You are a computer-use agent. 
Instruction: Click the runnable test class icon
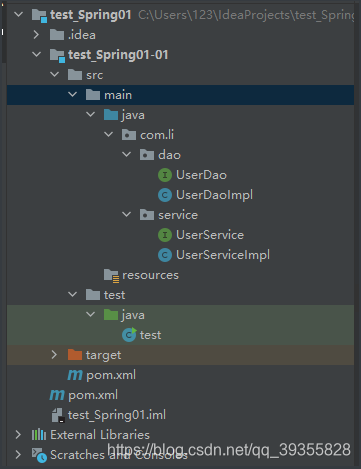[129, 335]
